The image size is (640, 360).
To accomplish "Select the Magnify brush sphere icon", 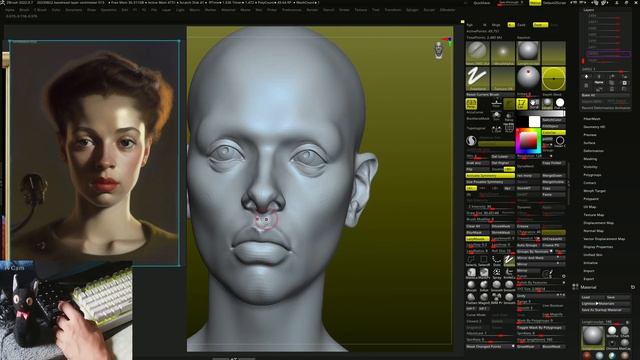I will [x=484, y=298].
